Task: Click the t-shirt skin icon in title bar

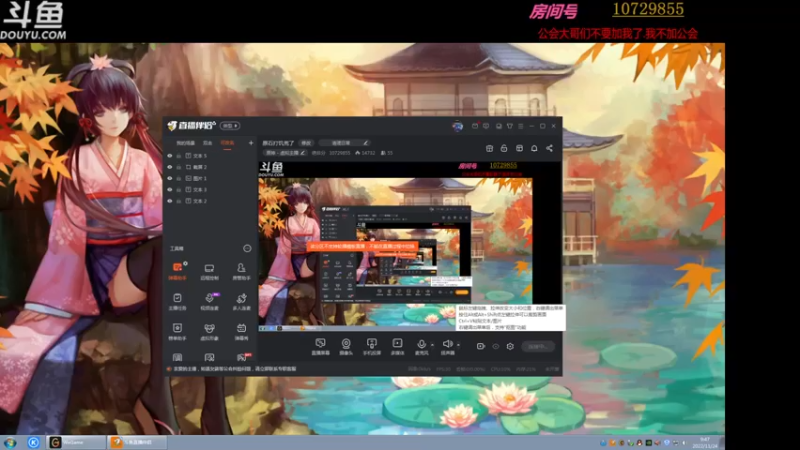Action: pos(509,126)
